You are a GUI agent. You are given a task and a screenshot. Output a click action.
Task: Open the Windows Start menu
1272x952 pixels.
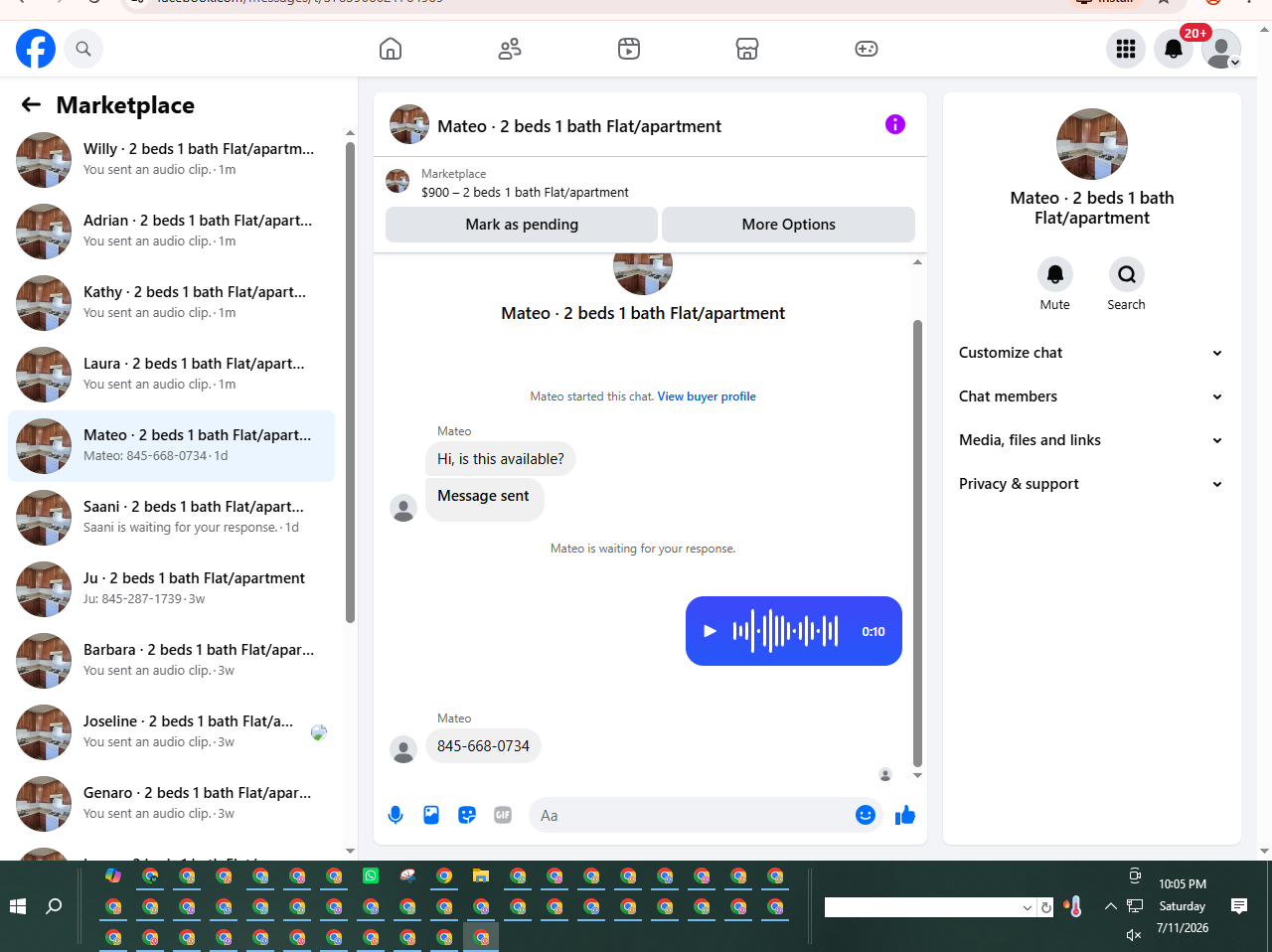[18, 906]
